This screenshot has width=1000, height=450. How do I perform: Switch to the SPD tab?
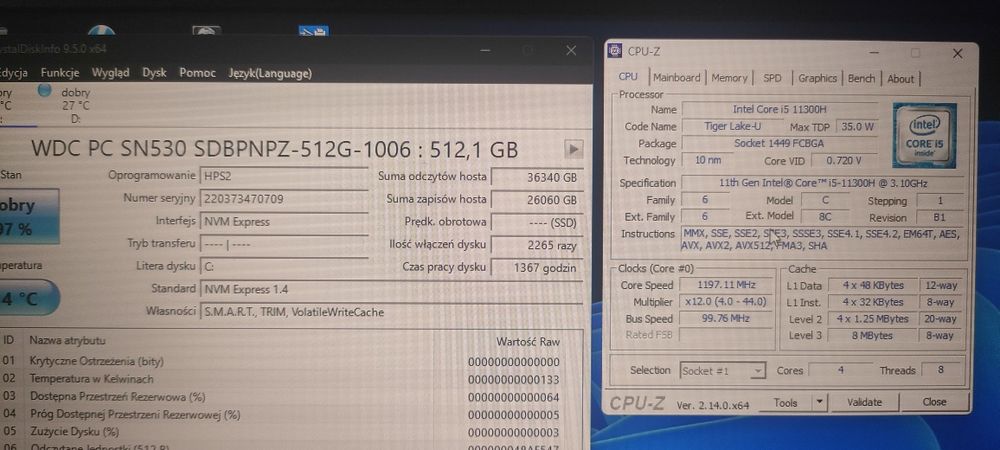click(x=772, y=78)
